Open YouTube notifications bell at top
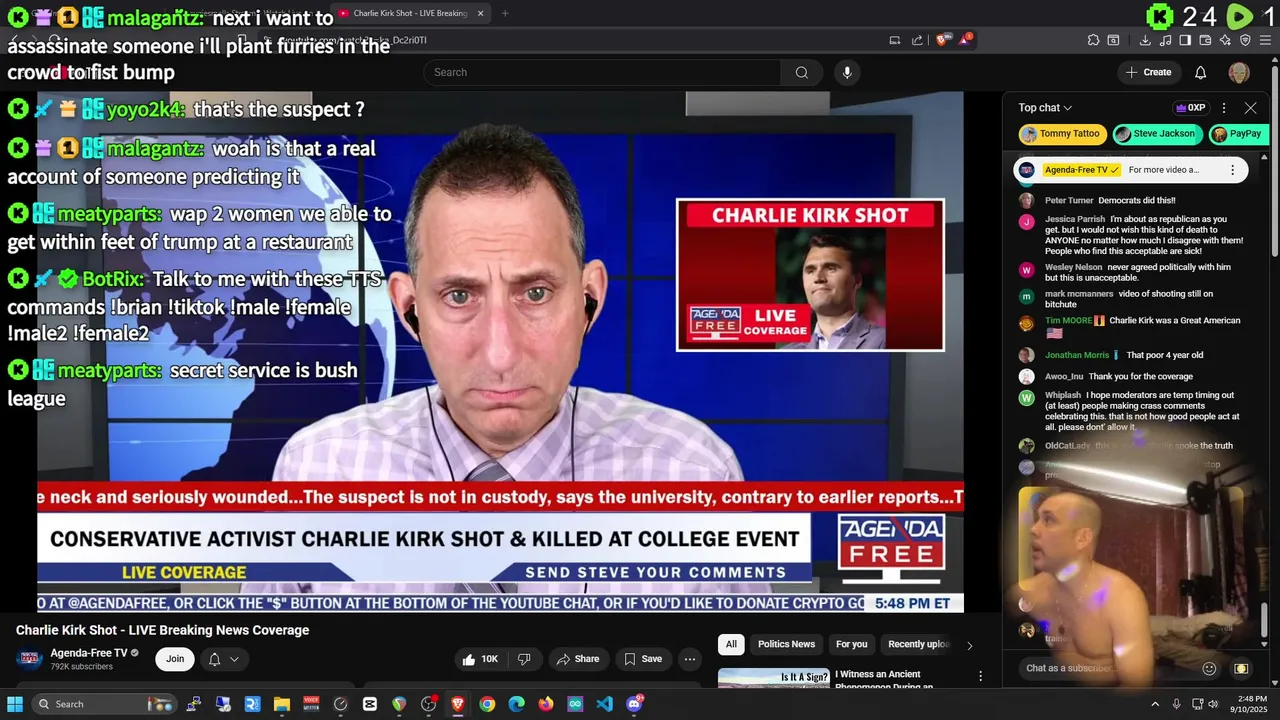 click(x=1200, y=72)
